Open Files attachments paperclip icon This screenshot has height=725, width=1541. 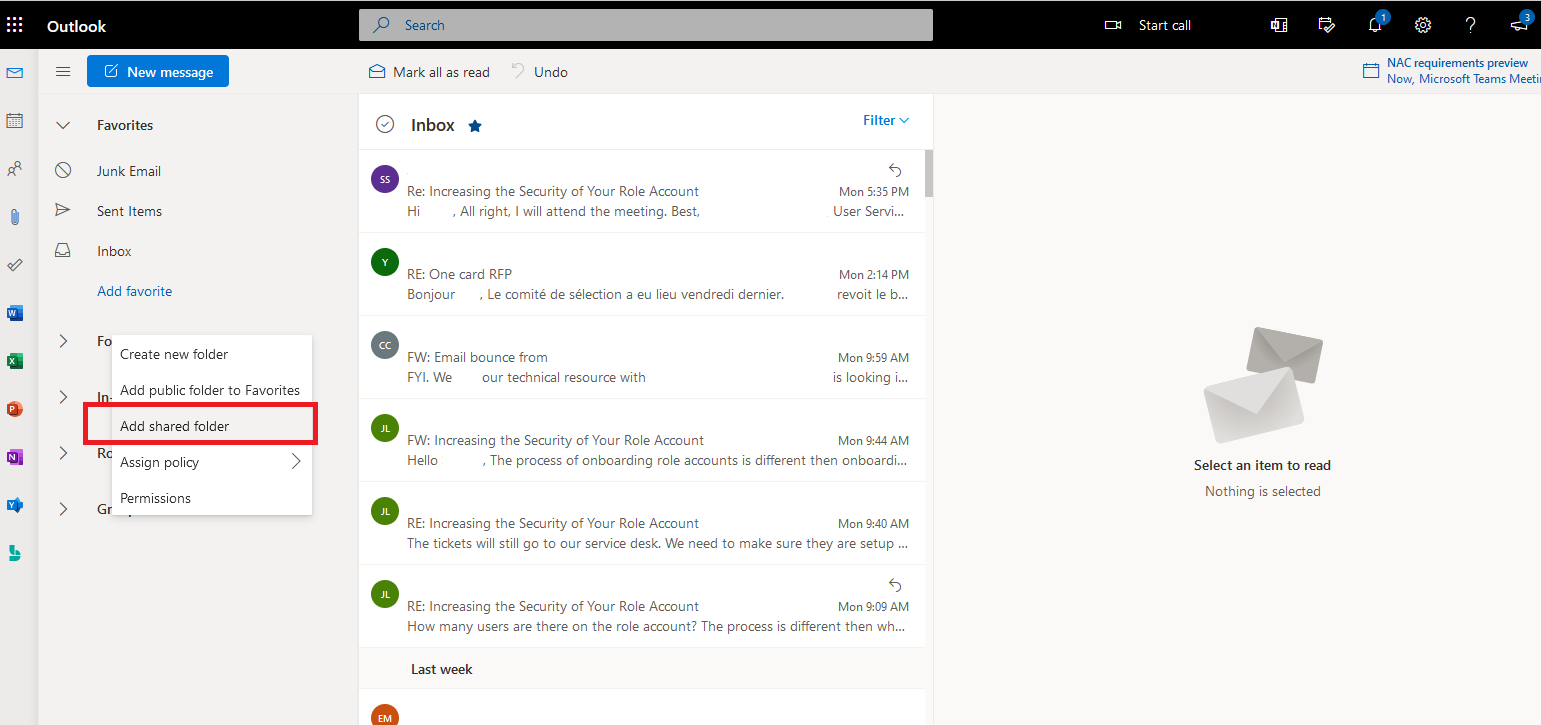[15, 217]
